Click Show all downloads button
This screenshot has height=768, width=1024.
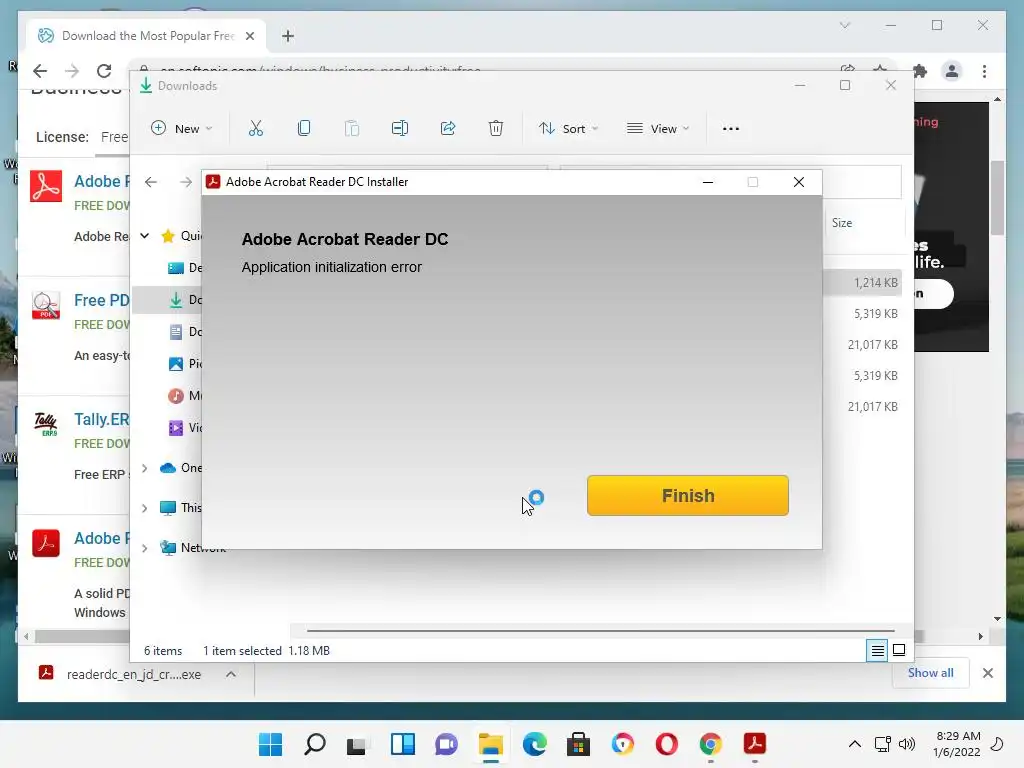point(931,673)
